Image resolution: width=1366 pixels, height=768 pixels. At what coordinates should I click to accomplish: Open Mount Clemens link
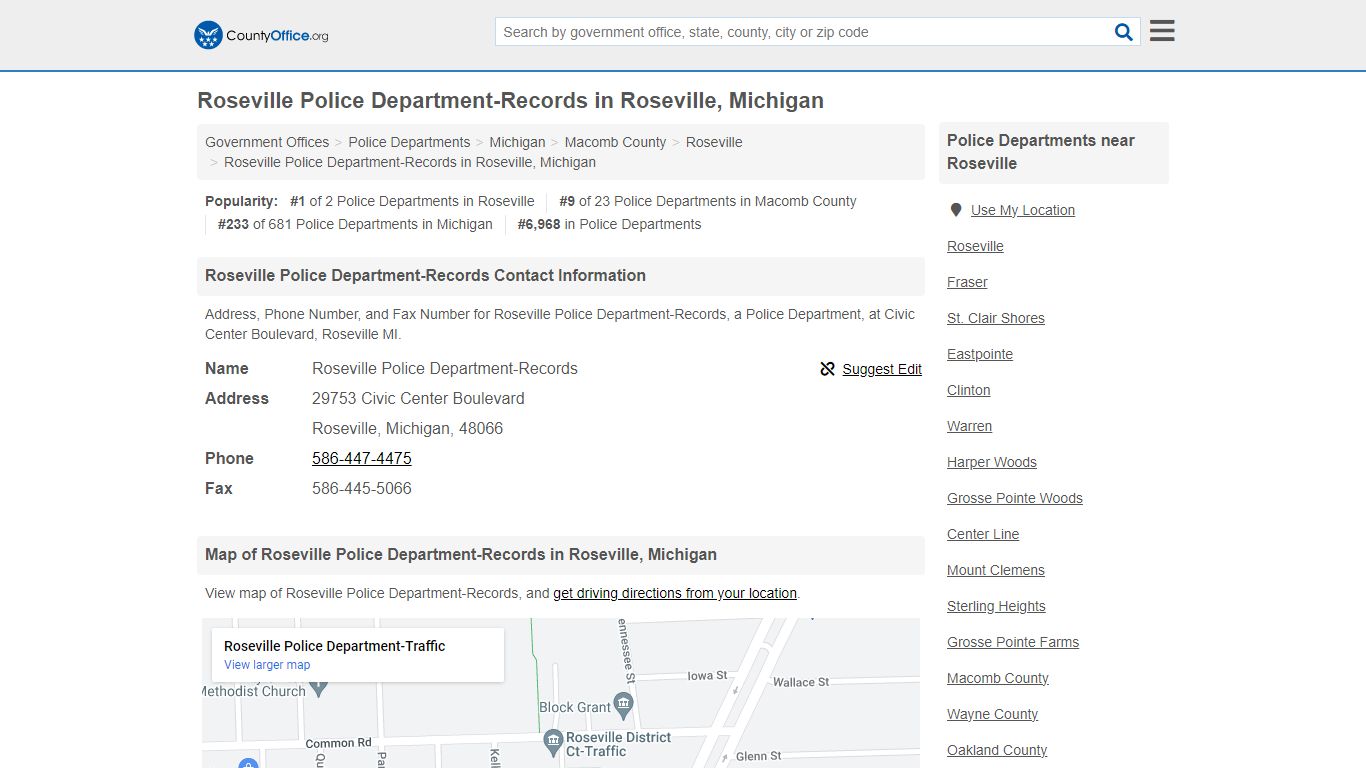pos(996,570)
